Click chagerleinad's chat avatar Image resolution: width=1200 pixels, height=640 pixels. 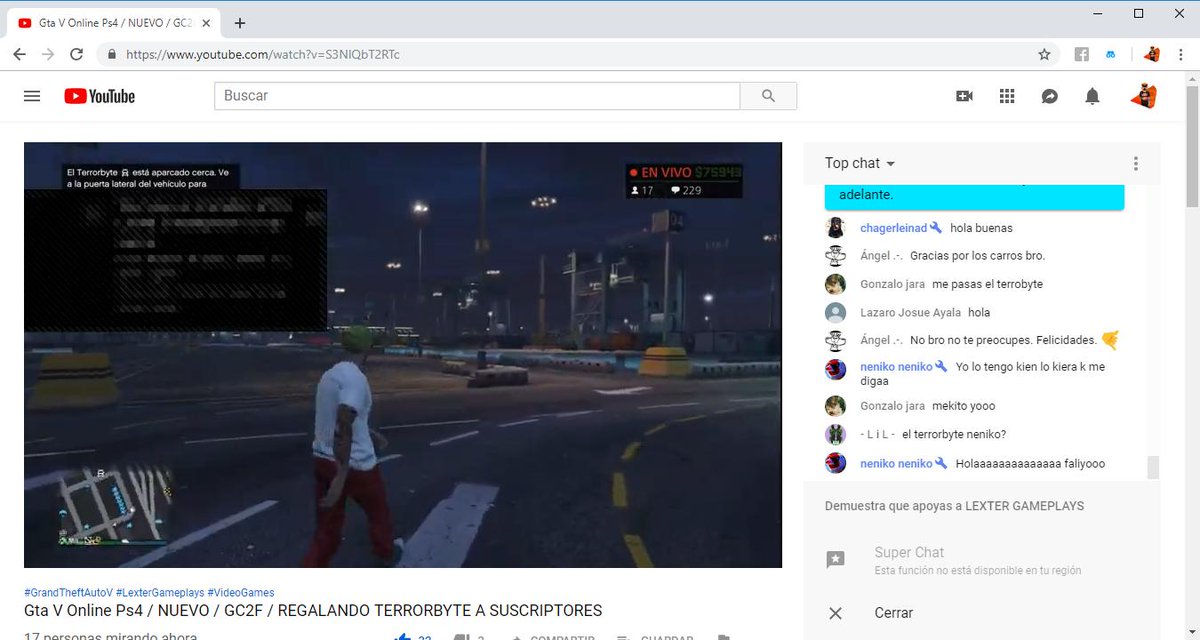[x=836, y=228]
